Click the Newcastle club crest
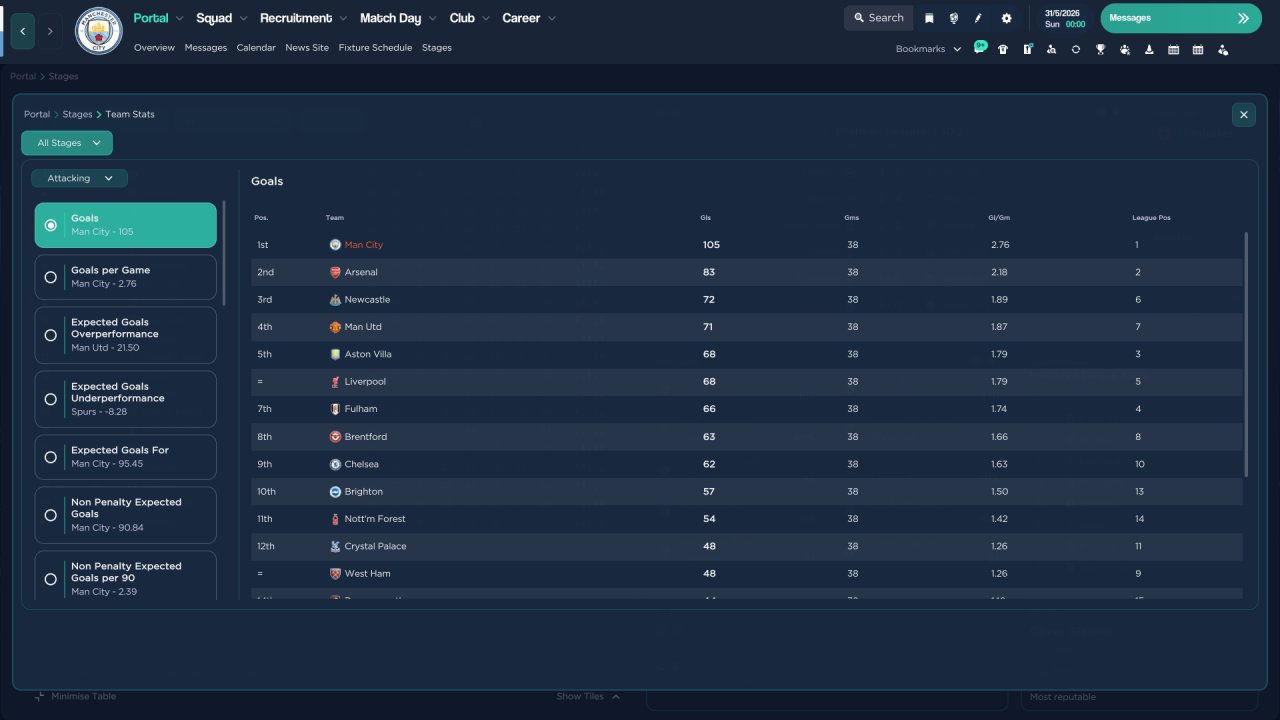Screen dimensions: 1280x720 tap(335, 299)
